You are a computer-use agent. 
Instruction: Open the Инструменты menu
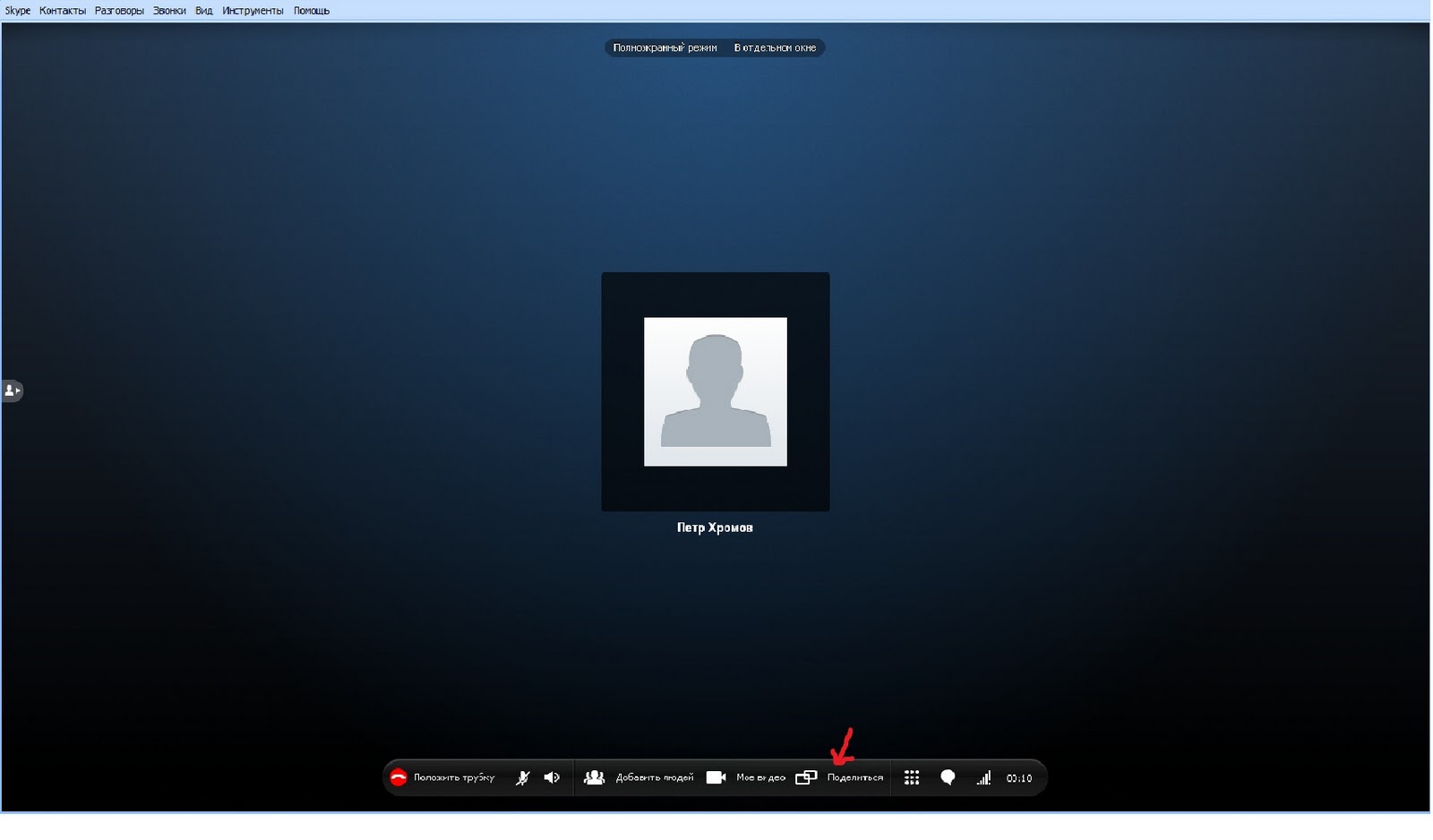click(253, 11)
